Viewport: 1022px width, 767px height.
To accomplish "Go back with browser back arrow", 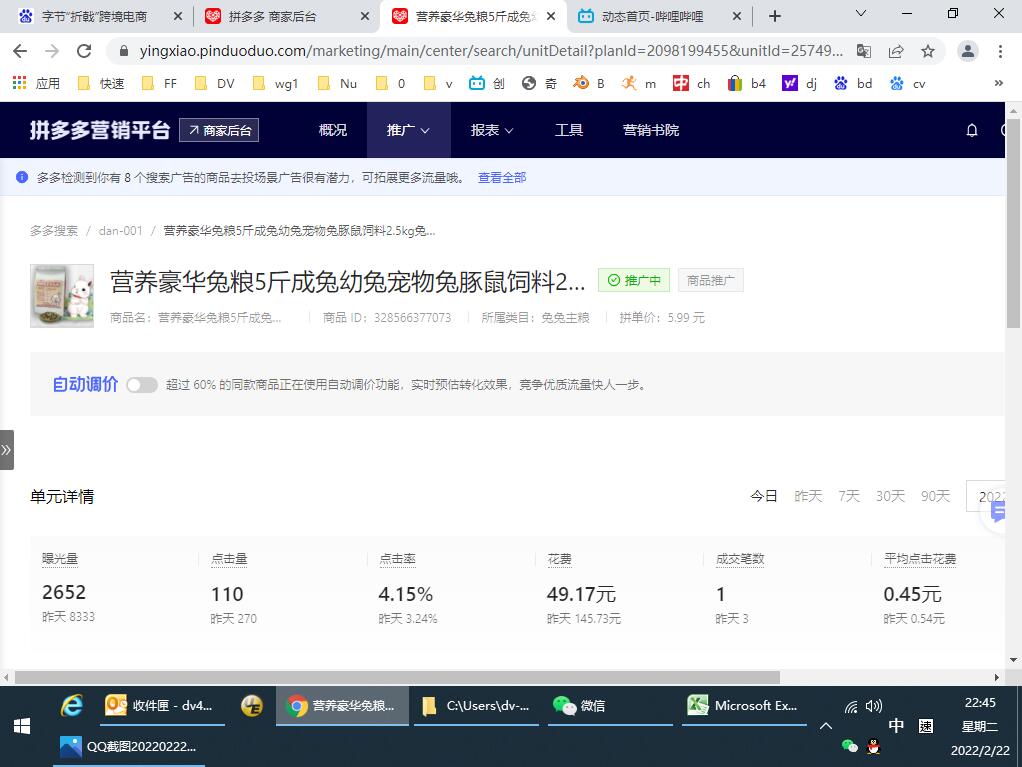I will tap(20, 51).
